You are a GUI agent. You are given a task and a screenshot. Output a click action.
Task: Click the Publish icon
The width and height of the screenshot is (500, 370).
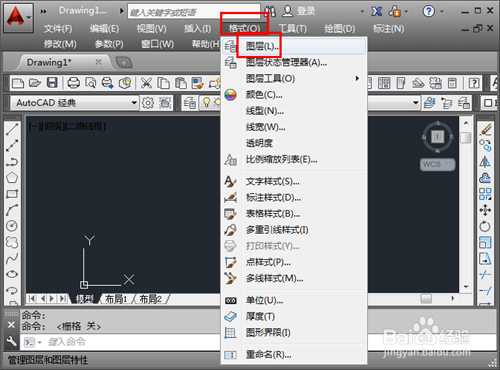(x=107, y=83)
